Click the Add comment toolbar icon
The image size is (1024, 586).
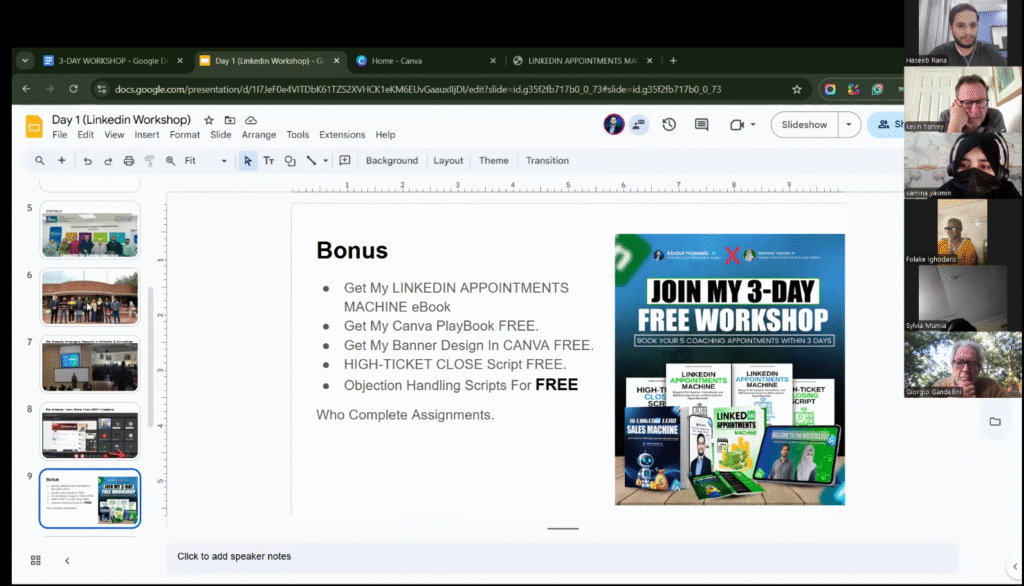[x=345, y=161]
